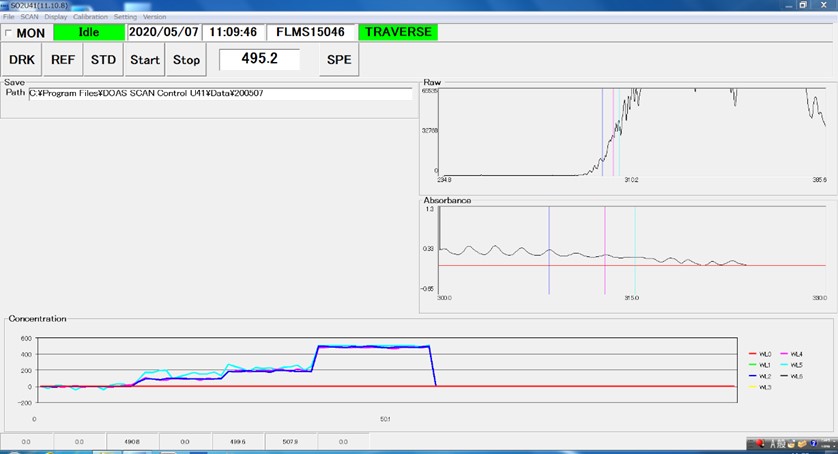Screen dimensions: 838x454
Task: Click the red ball IME icon
Action: tap(760, 442)
